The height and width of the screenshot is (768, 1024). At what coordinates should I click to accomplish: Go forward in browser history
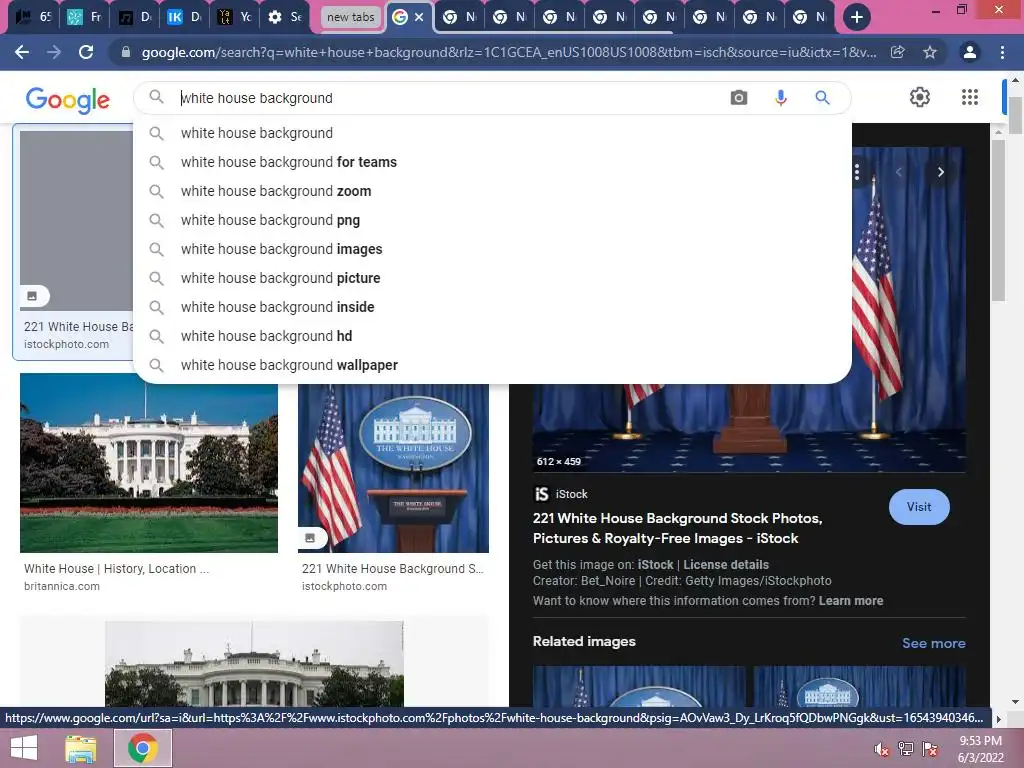[x=54, y=52]
